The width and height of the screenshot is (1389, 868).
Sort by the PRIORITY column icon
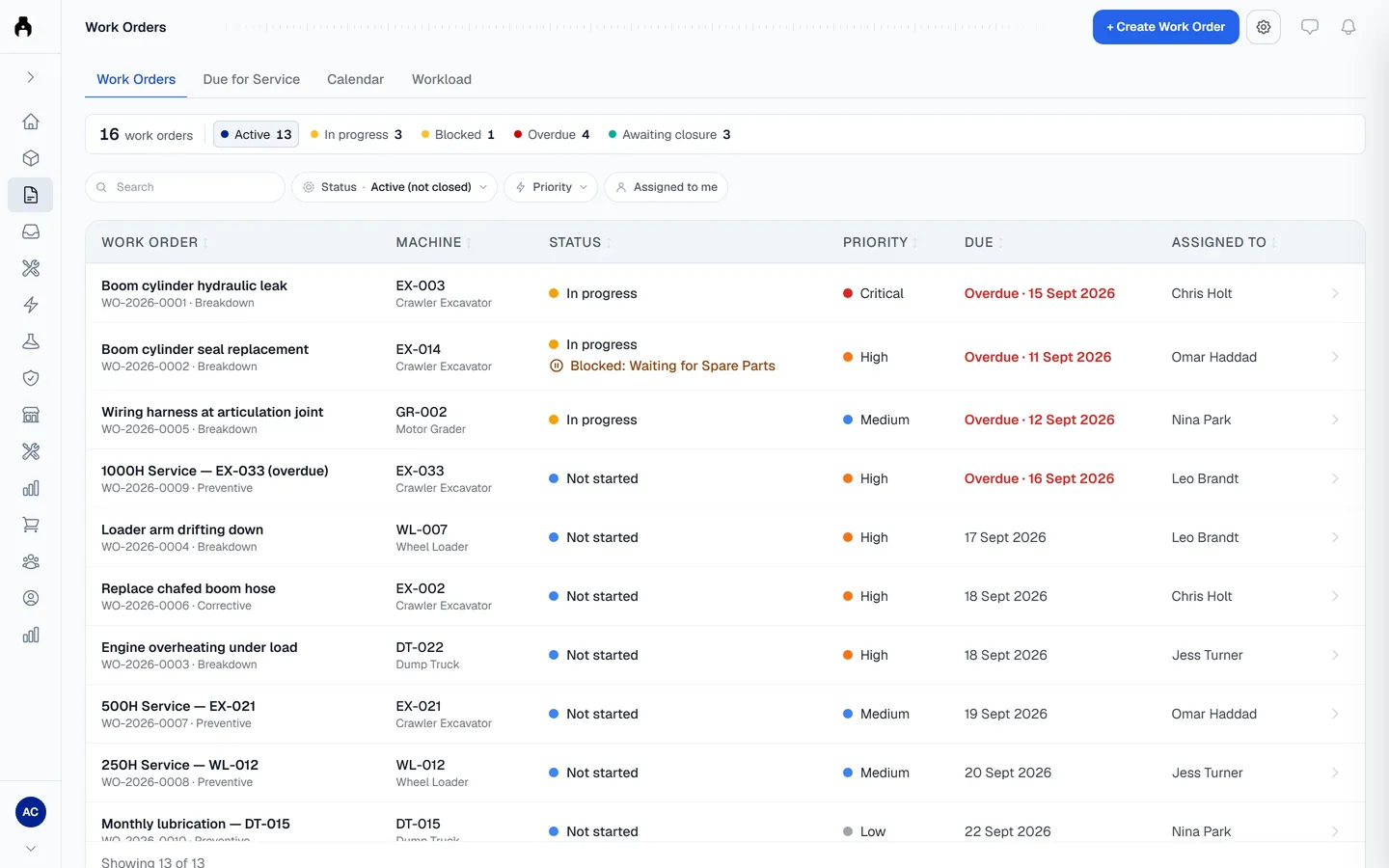(x=915, y=243)
